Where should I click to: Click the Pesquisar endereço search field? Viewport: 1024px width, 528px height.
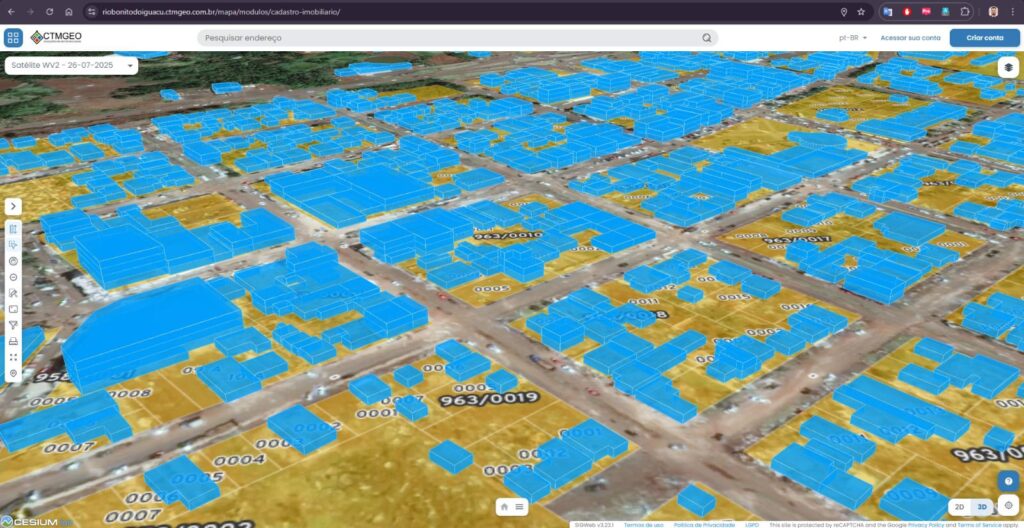[x=450, y=38]
